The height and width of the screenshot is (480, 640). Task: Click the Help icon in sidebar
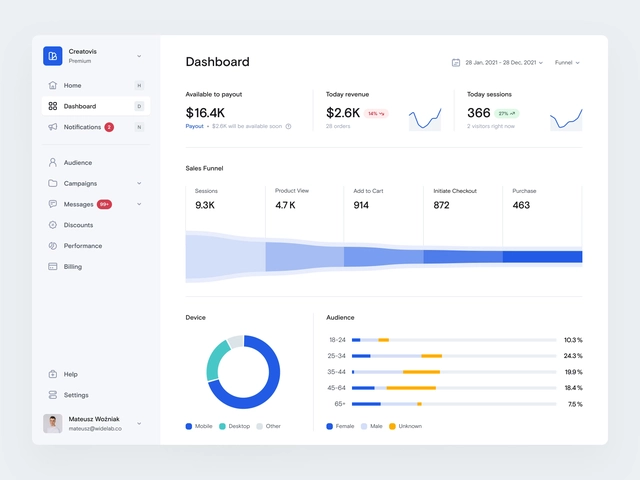[x=52, y=374]
